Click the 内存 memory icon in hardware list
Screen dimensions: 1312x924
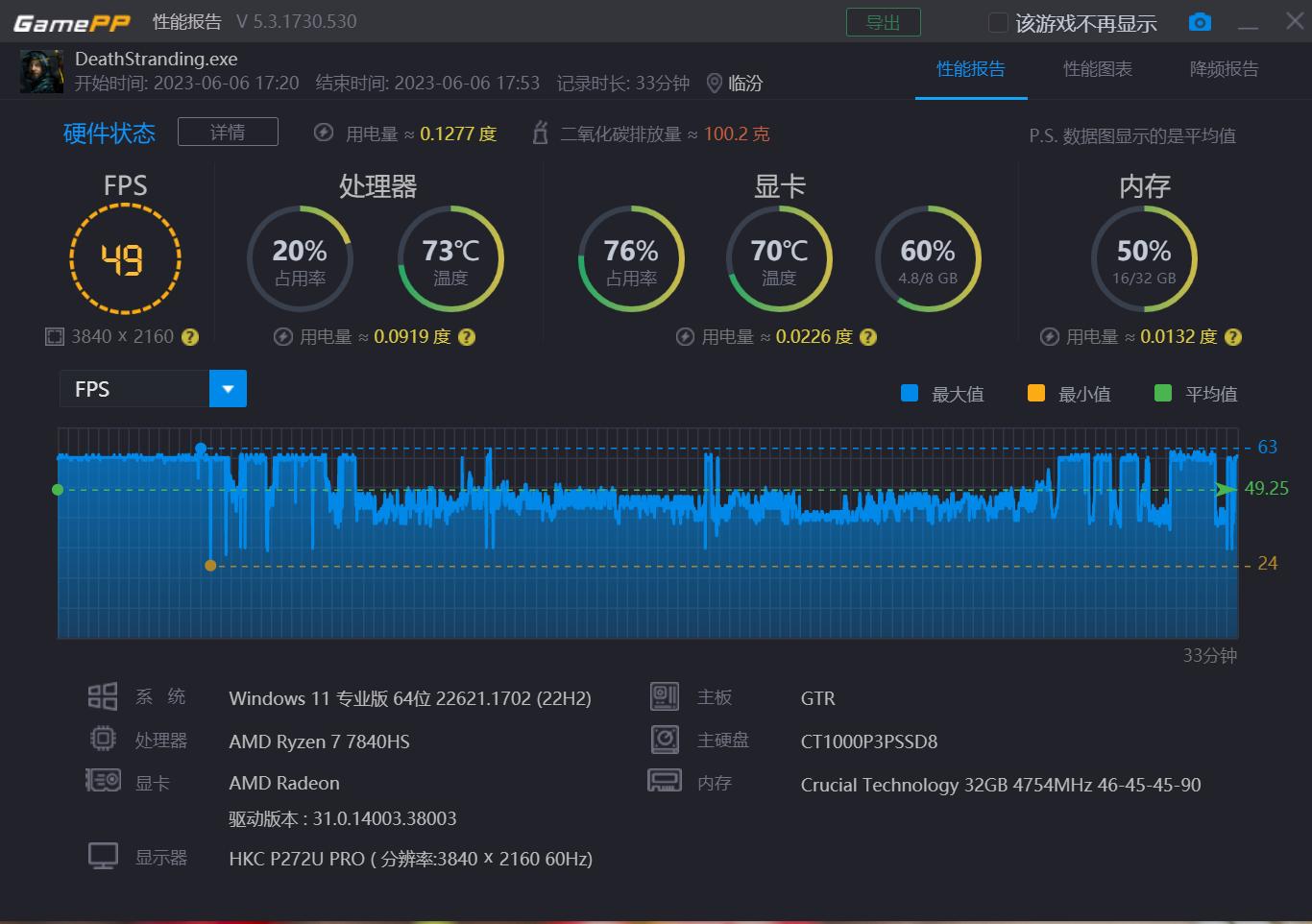[664, 781]
